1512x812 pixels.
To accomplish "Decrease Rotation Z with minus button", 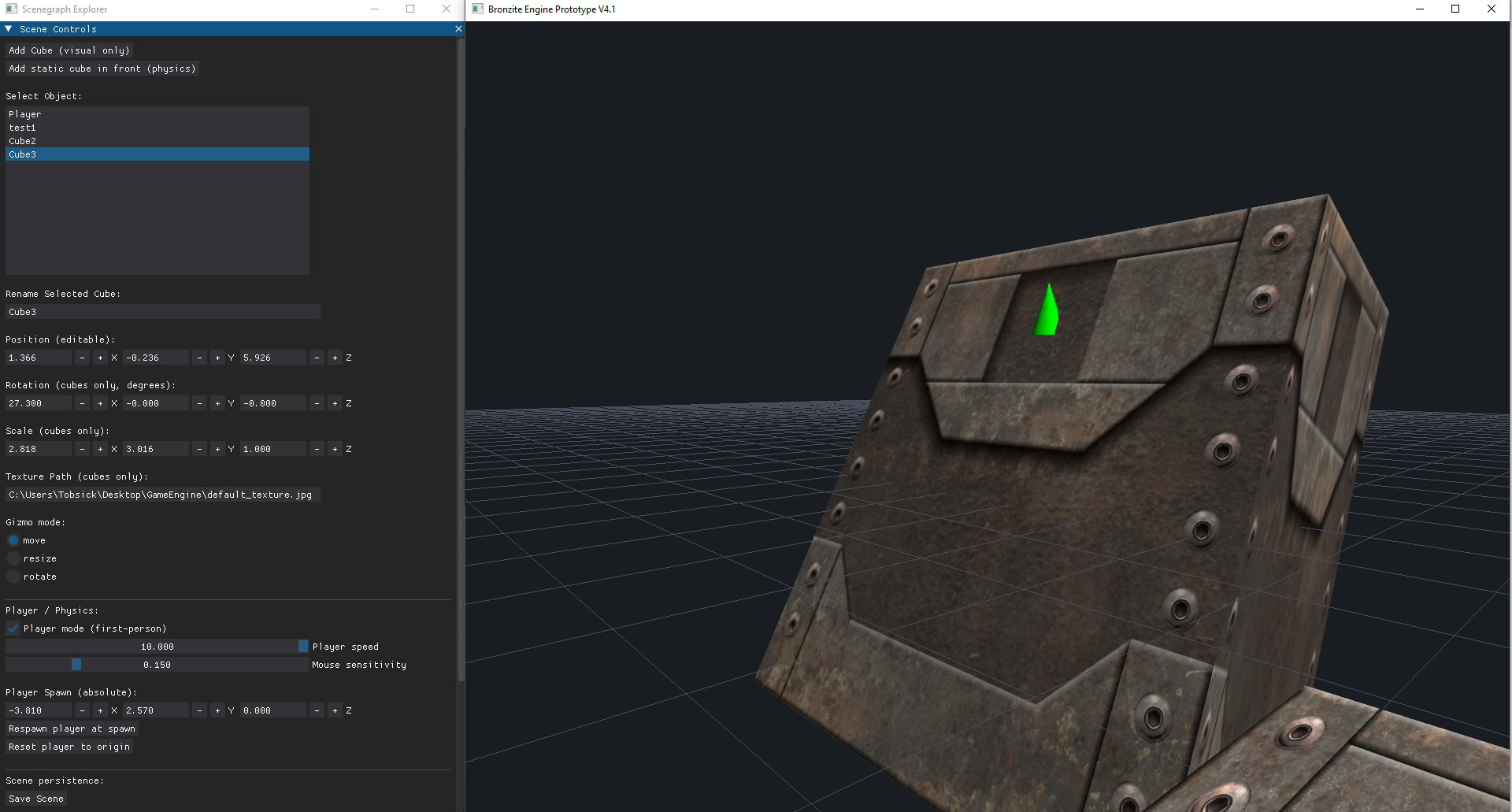I will click(317, 403).
